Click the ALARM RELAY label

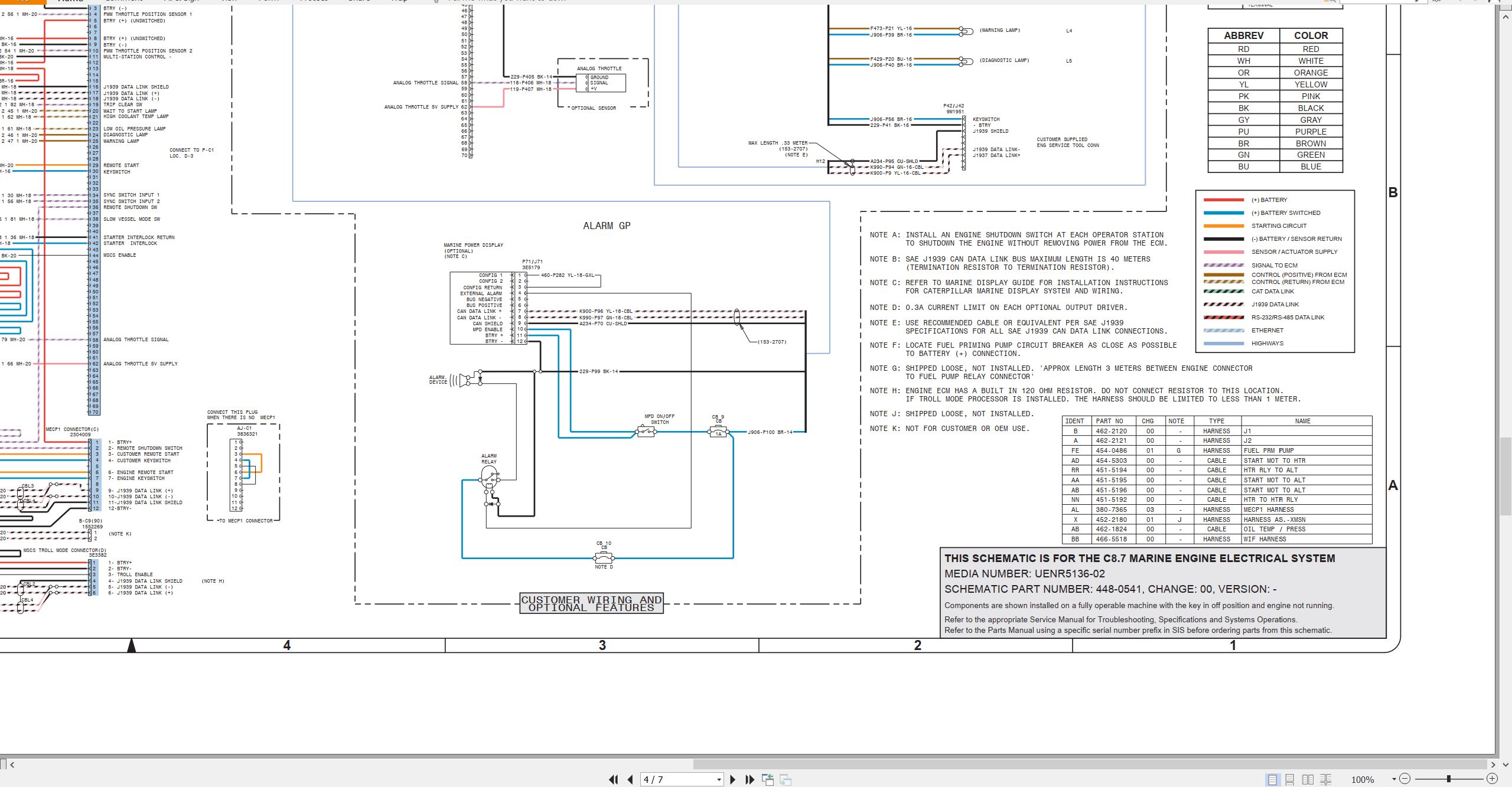(489, 459)
